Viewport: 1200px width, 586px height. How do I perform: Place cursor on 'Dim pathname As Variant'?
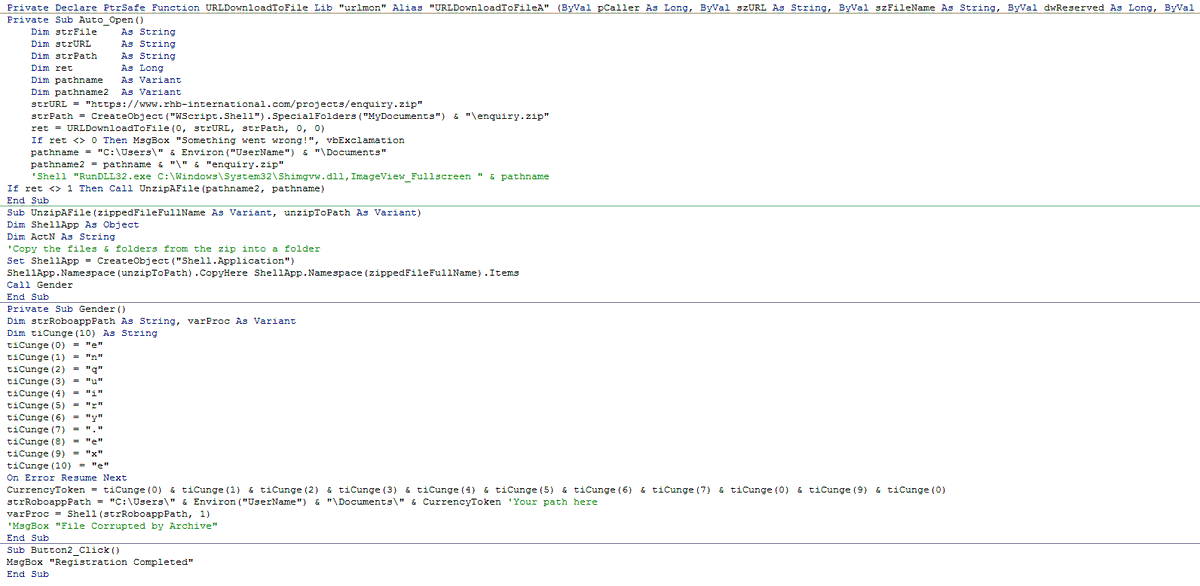click(x=106, y=80)
